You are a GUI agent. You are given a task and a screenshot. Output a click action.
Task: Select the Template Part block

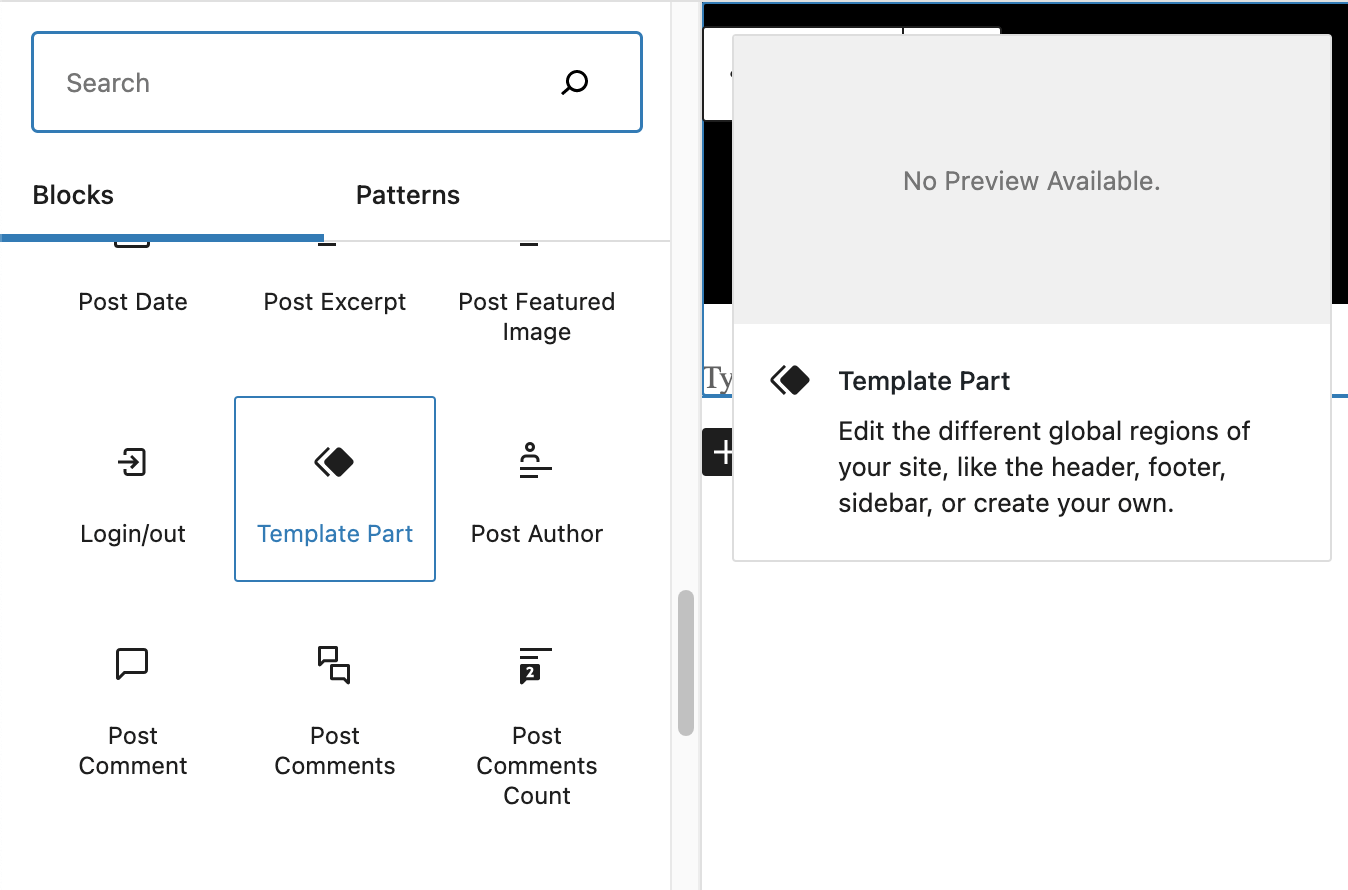335,489
